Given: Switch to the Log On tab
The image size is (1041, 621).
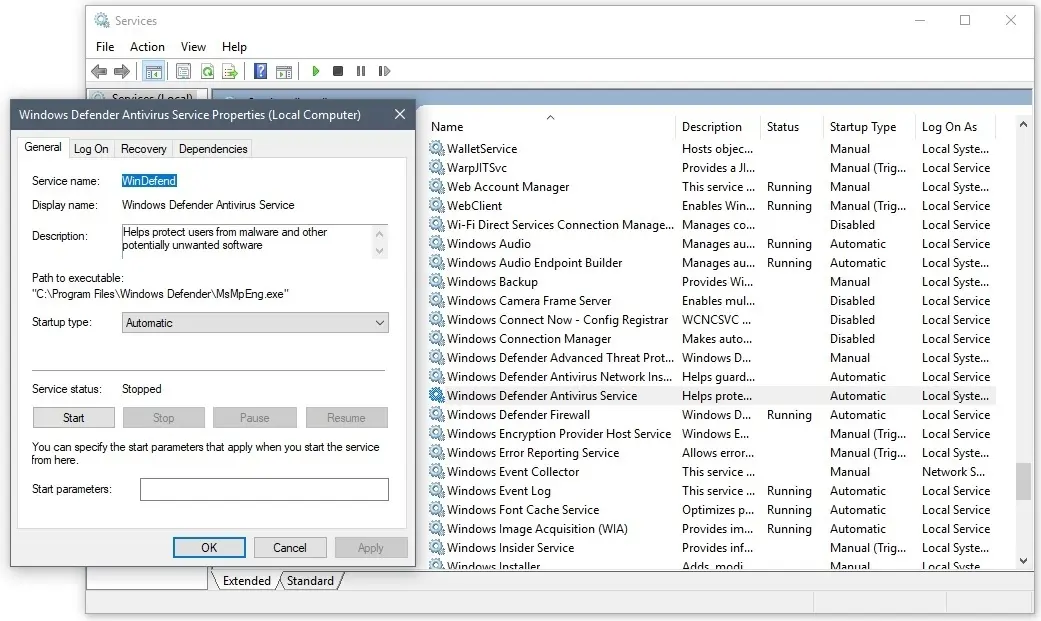Looking at the screenshot, I should [91, 149].
